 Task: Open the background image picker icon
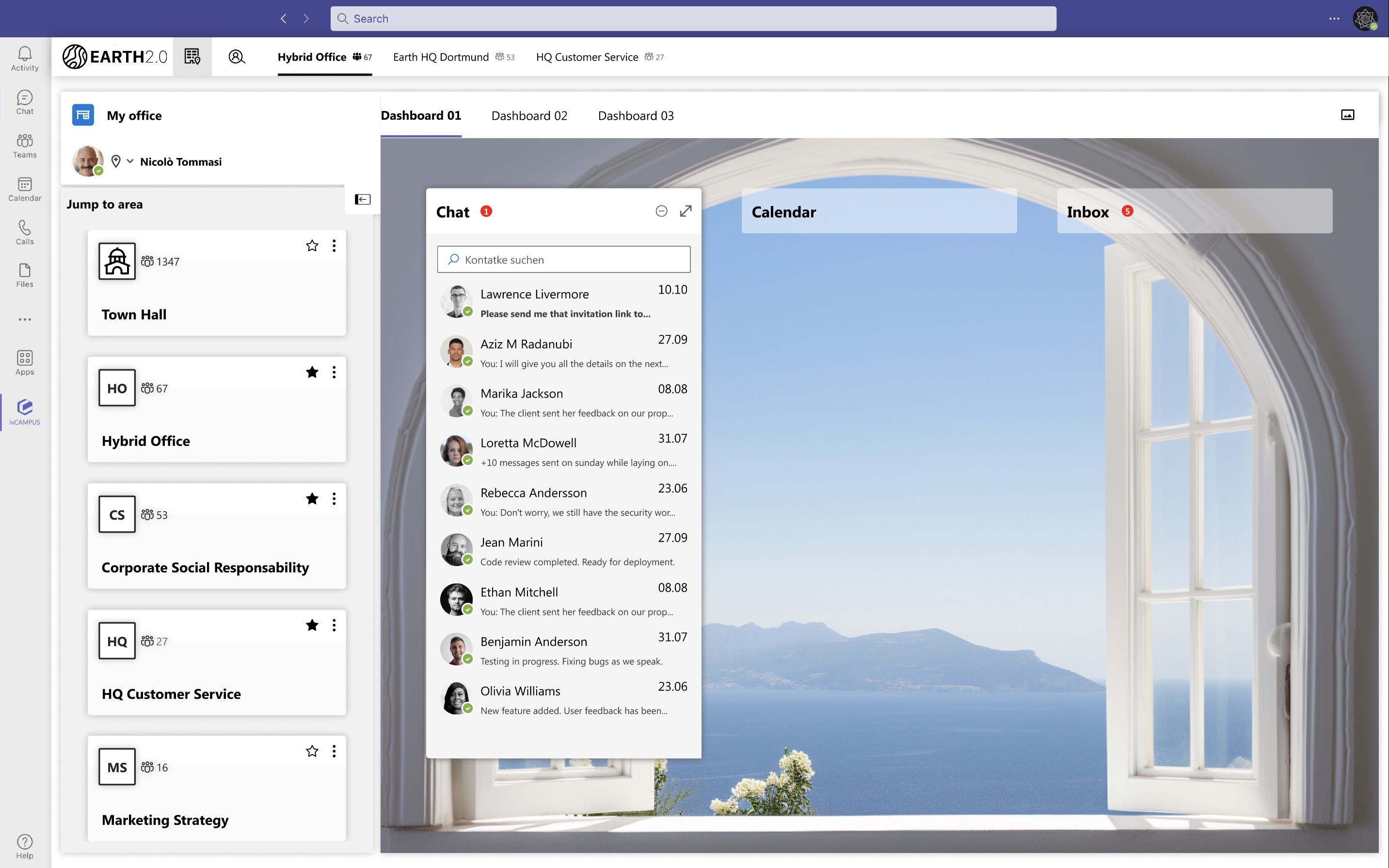click(x=1347, y=115)
